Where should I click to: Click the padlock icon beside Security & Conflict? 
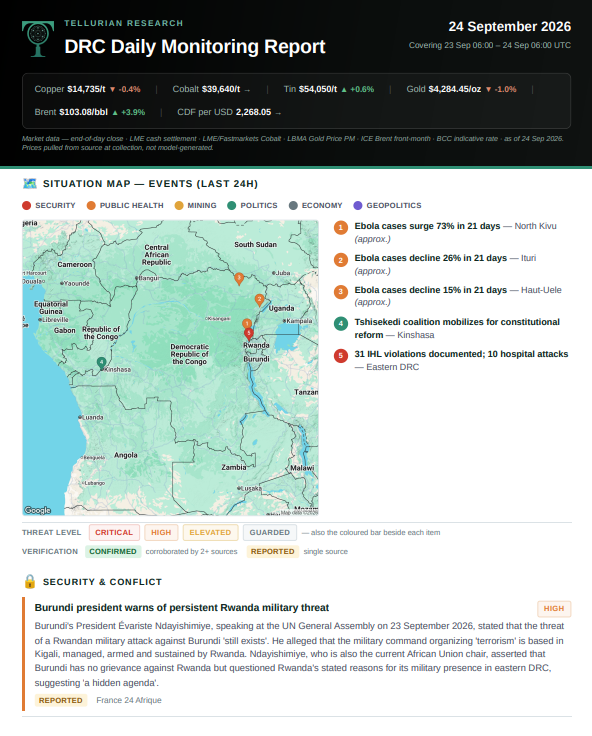[30, 582]
